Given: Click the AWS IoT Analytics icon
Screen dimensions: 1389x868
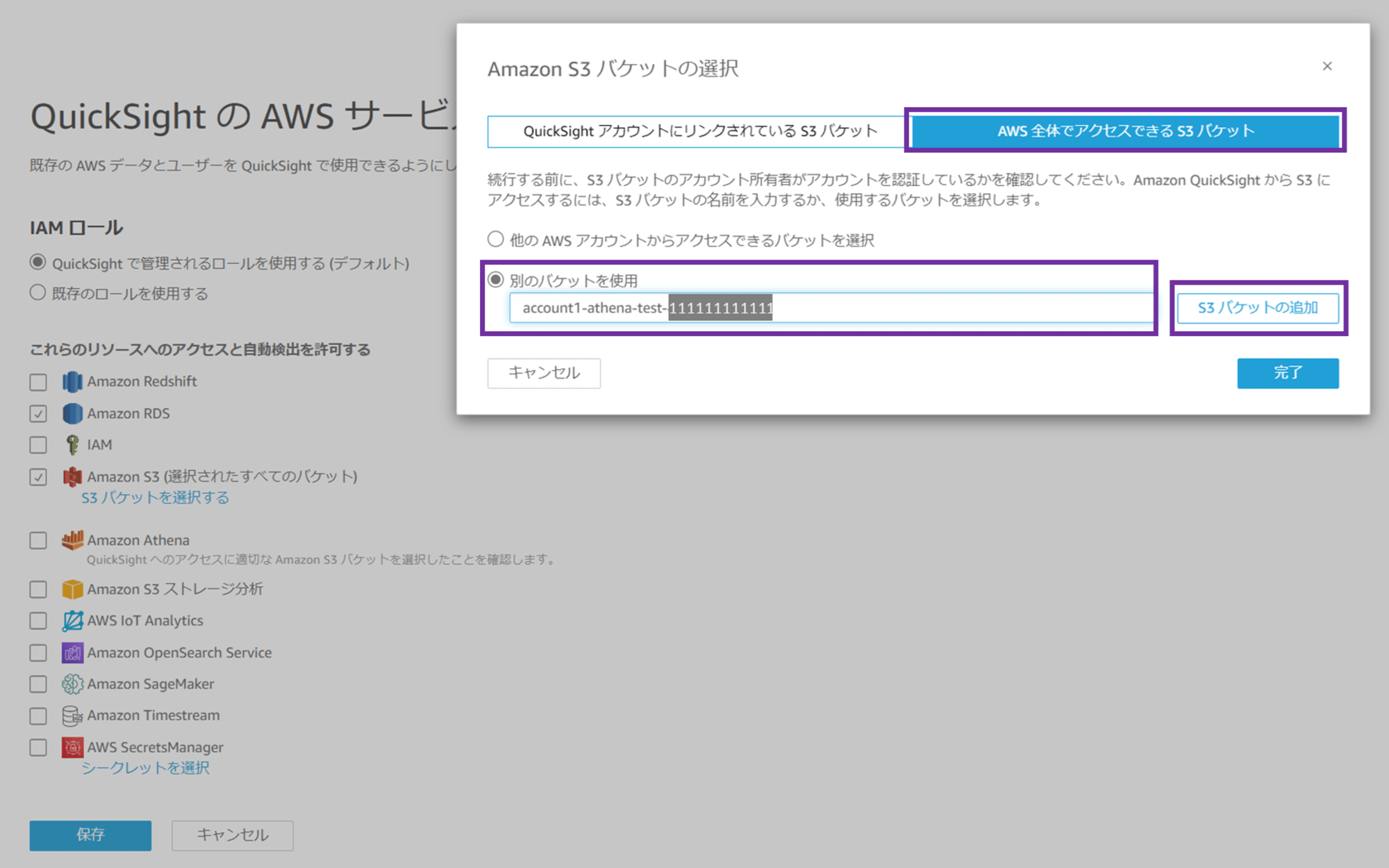Looking at the screenshot, I should click(x=72, y=621).
